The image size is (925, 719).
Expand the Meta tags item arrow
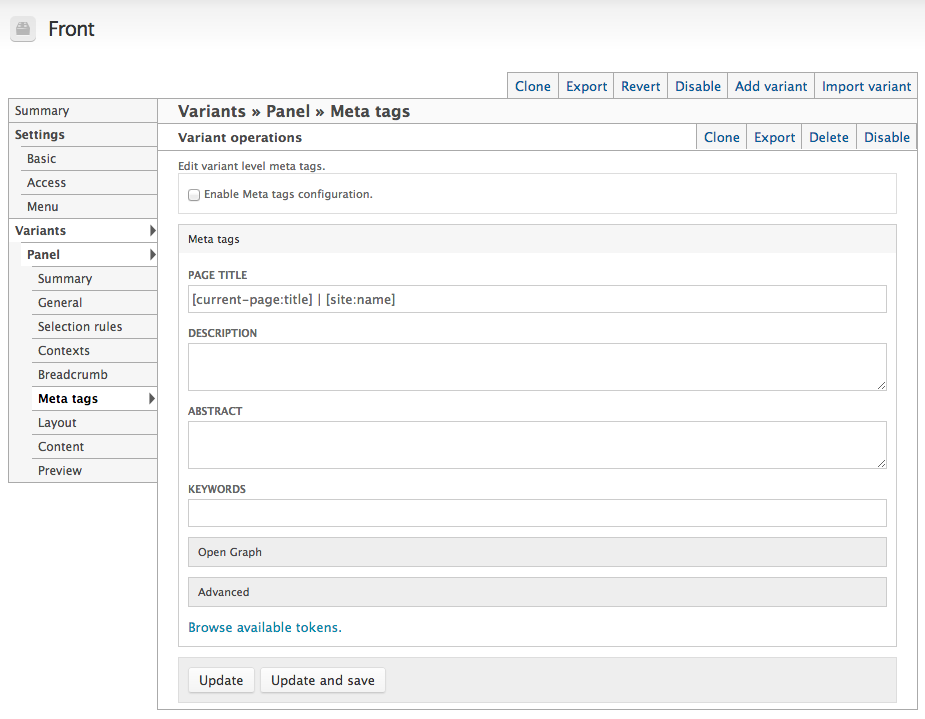tap(154, 398)
